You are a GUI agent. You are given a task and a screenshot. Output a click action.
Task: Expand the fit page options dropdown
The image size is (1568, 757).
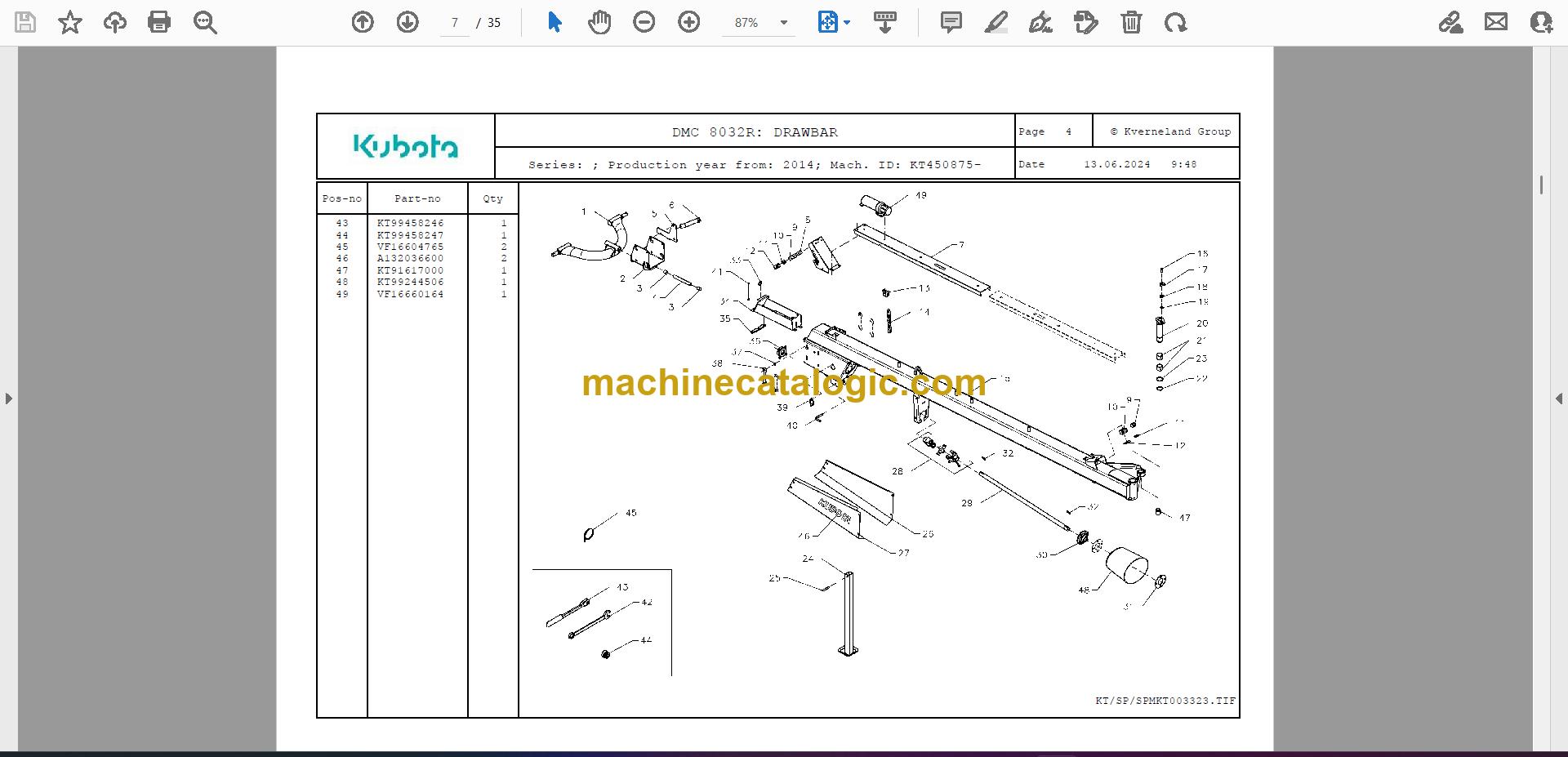coord(847,23)
